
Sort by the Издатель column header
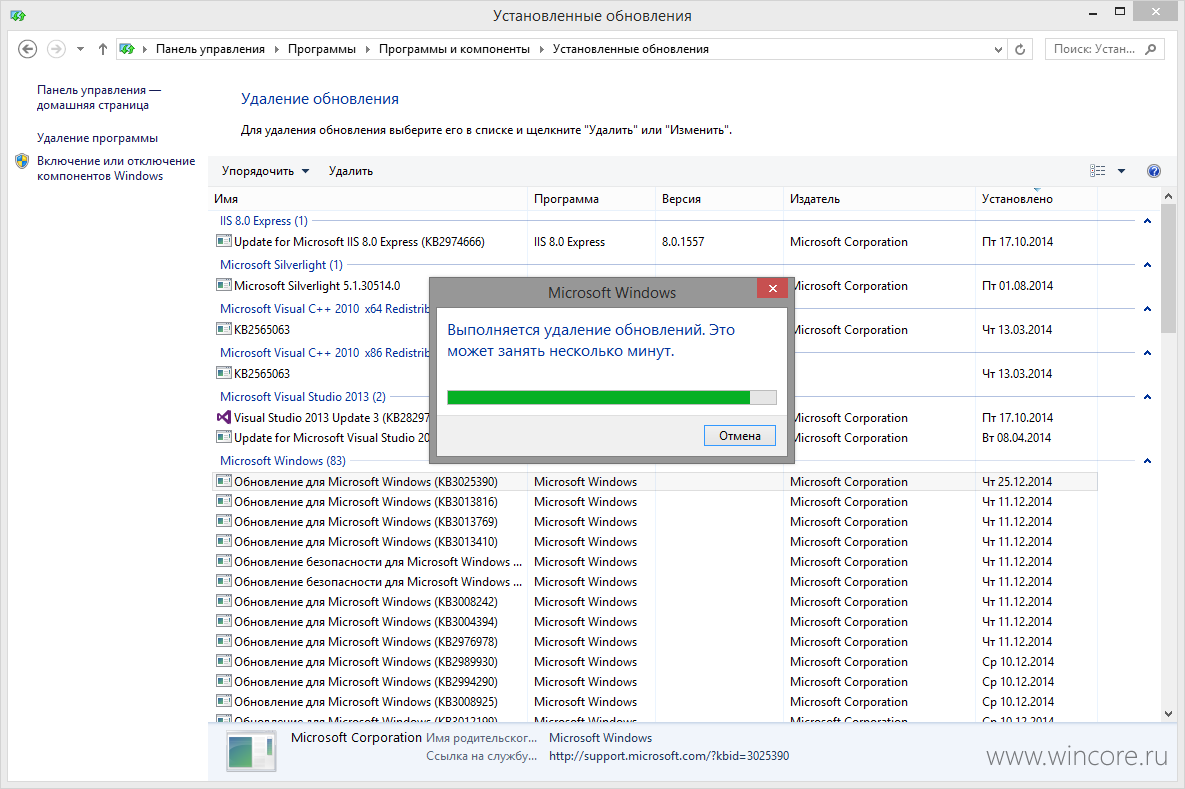tap(880, 199)
